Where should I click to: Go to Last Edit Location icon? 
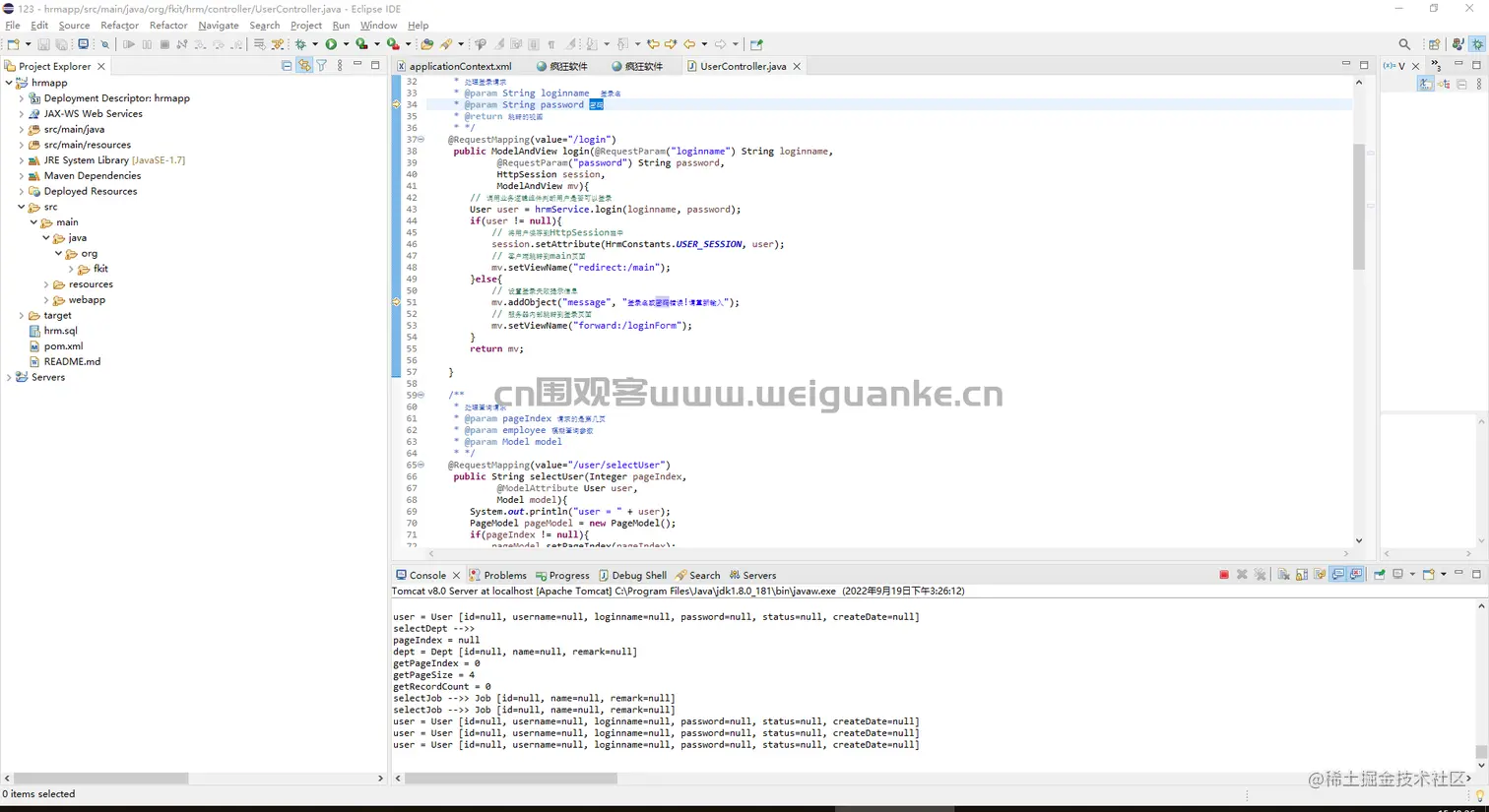click(653, 44)
